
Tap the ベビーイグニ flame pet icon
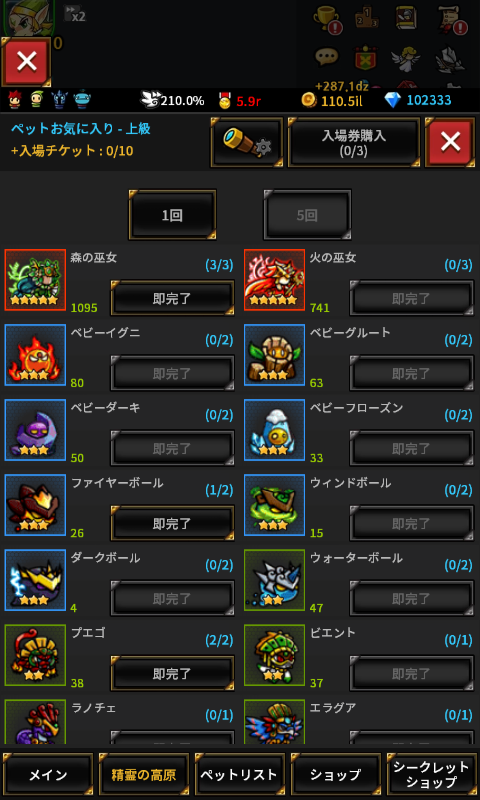35,355
